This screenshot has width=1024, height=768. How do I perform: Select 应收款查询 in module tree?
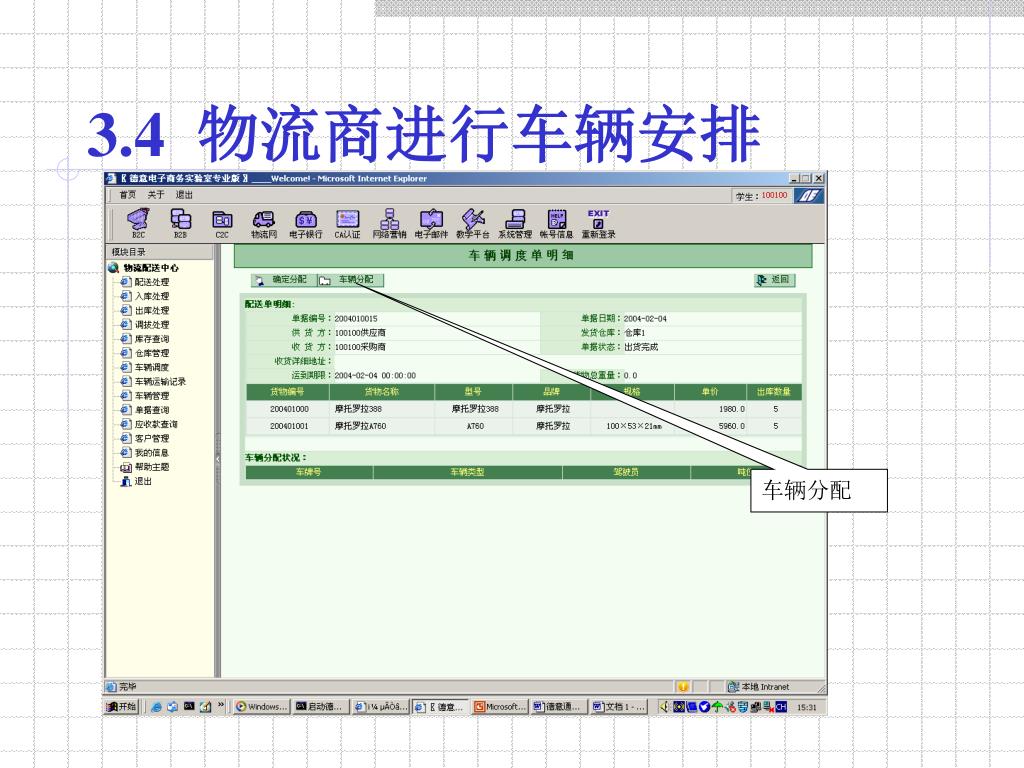click(x=156, y=424)
